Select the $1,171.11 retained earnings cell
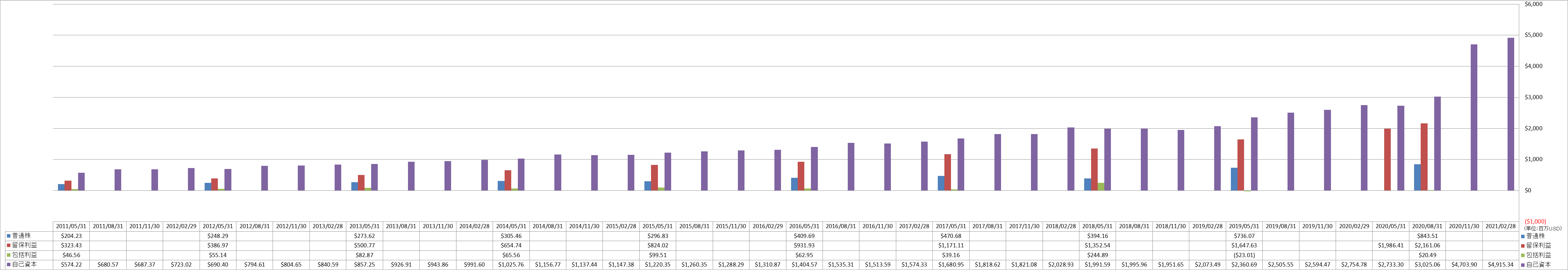This screenshot has height=270, width=1568. click(951, 246)
